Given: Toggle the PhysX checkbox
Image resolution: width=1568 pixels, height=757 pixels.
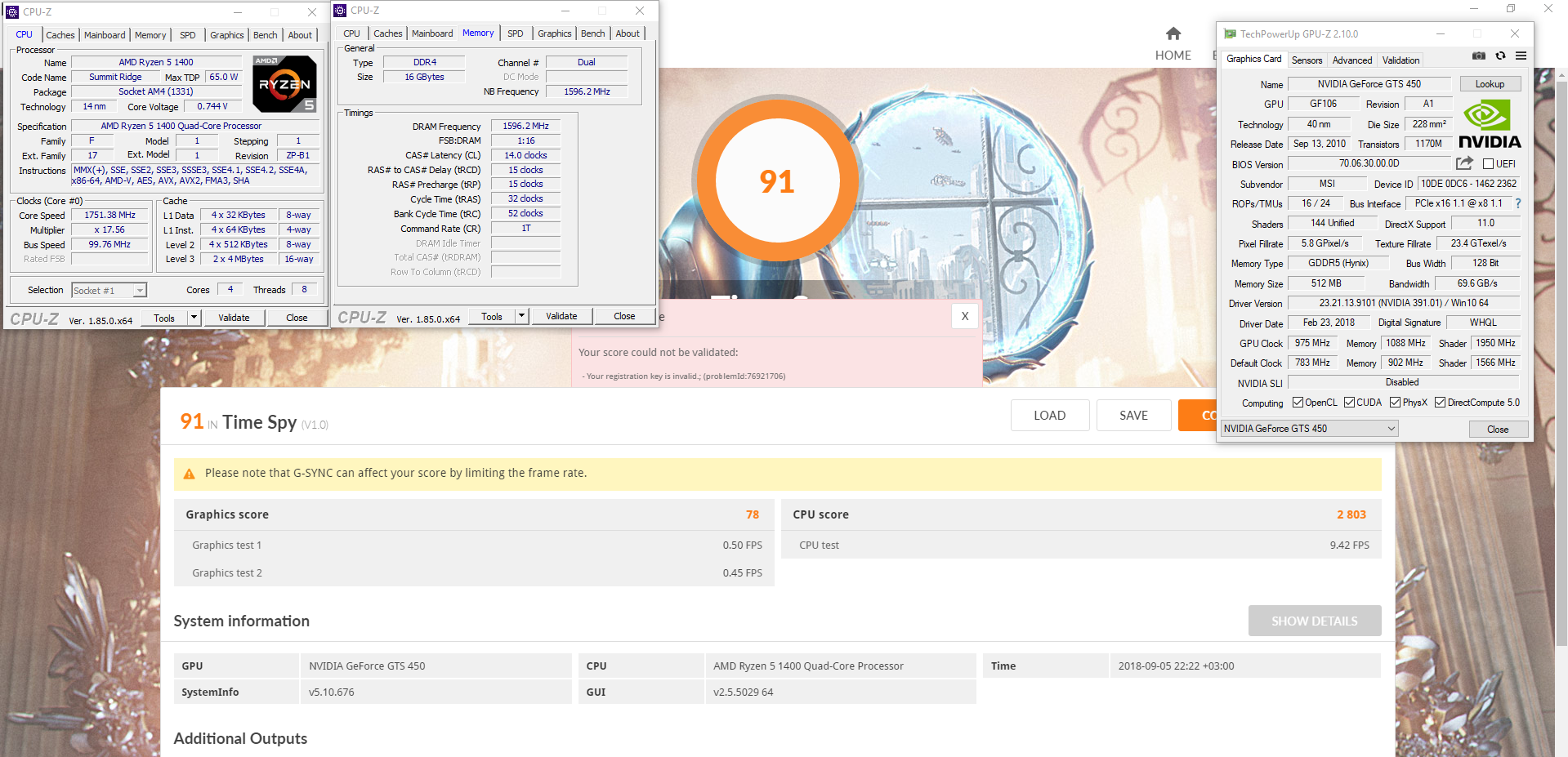Looking at the screenshot, I should pyautogui.click(x=1395, y=403).
